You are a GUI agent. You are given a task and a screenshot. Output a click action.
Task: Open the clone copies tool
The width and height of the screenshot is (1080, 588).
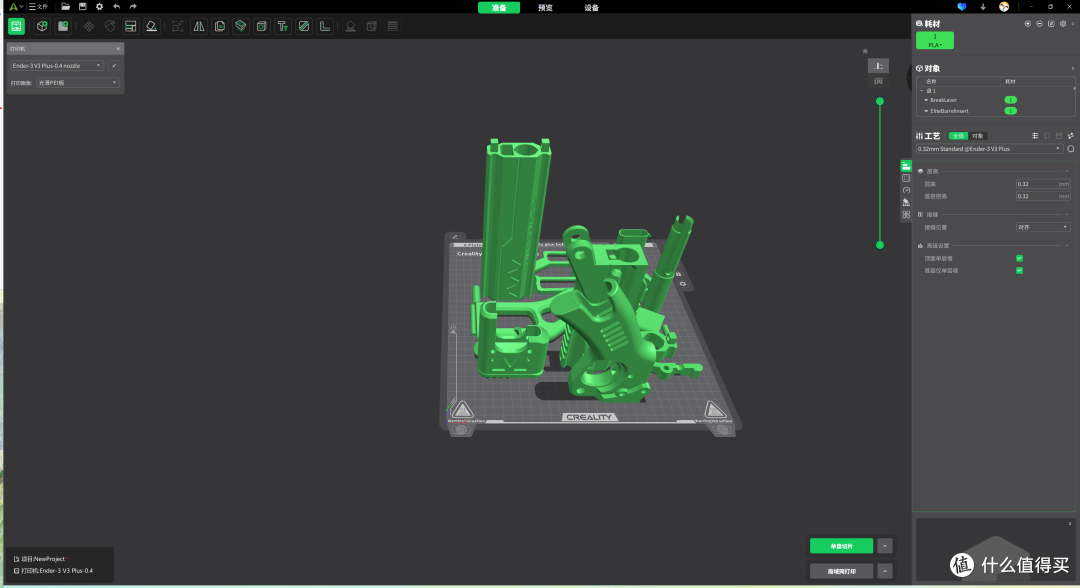pos(220,26)
